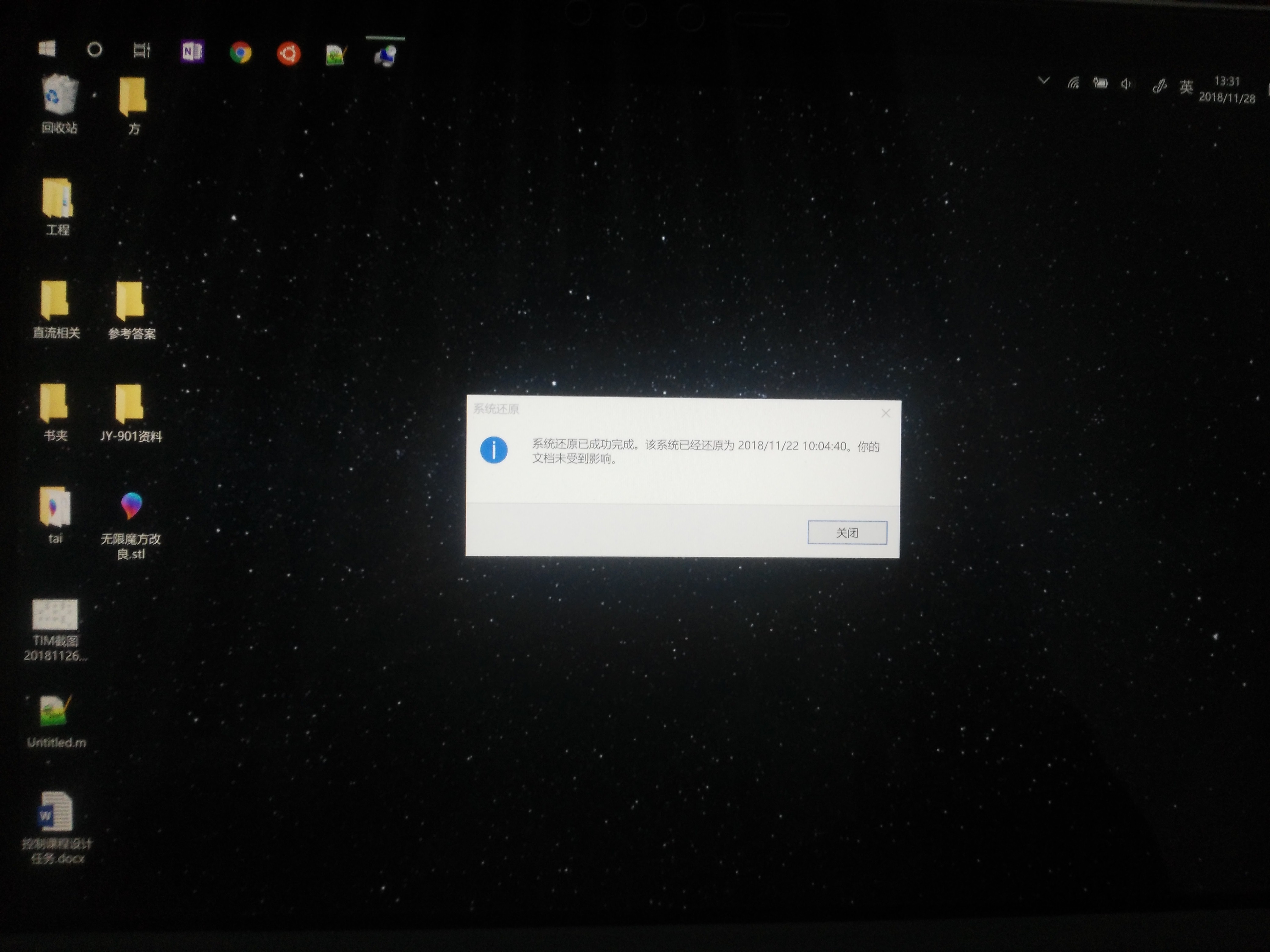Screen dimensions: 1270x952
Task: Open the 参考答案 folder
Action: 130,301
